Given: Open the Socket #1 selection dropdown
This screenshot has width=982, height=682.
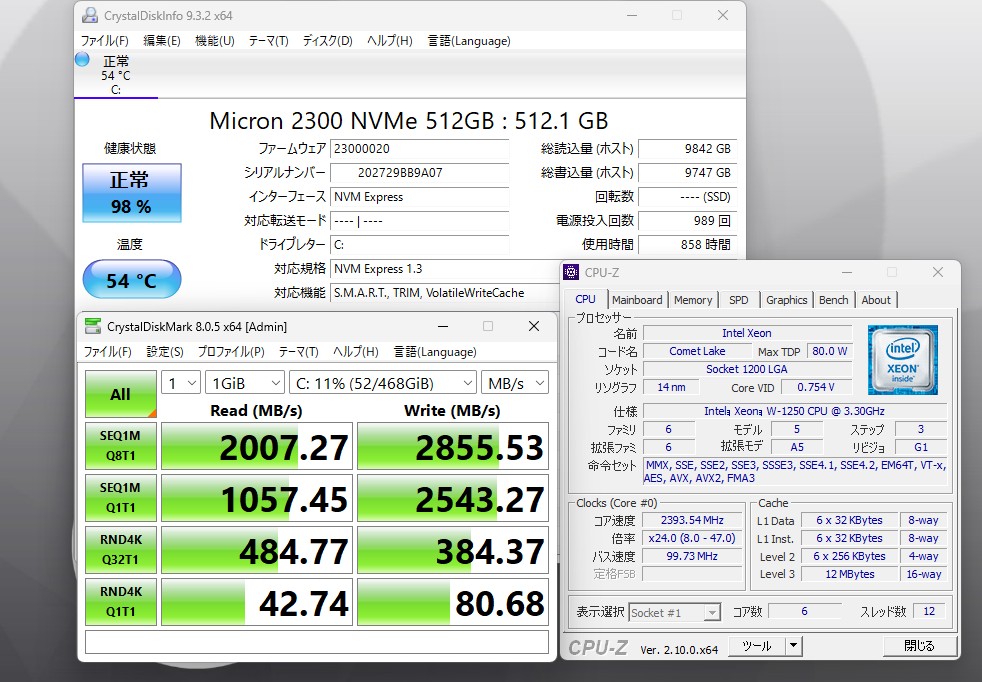Looking at the screenshot, I should [674, 612].
